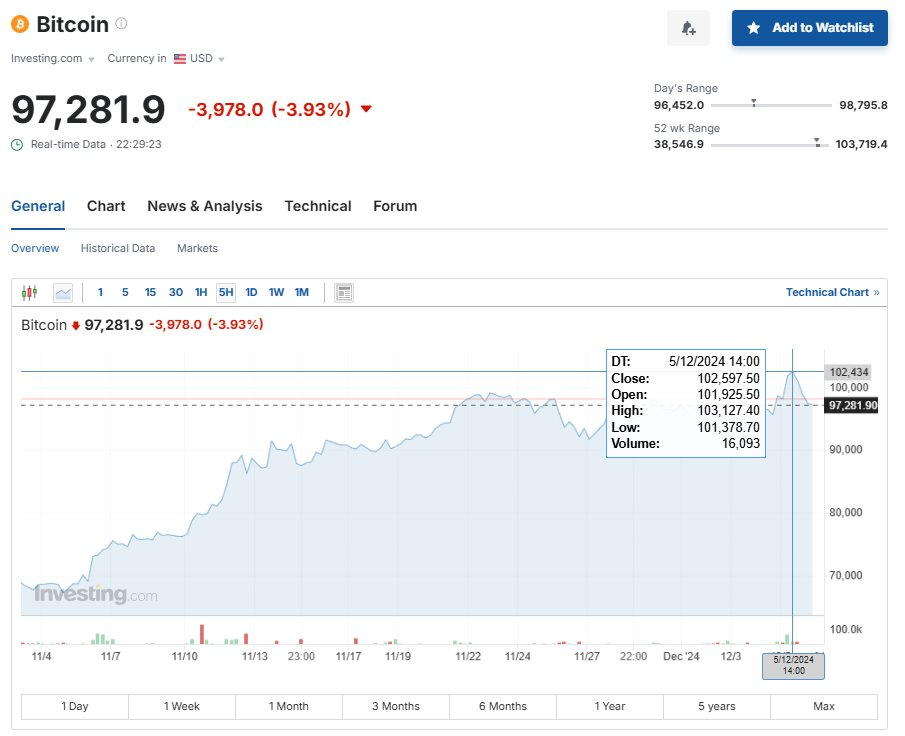Click the Day's Range low value 96,452.0

click(679, 105)
